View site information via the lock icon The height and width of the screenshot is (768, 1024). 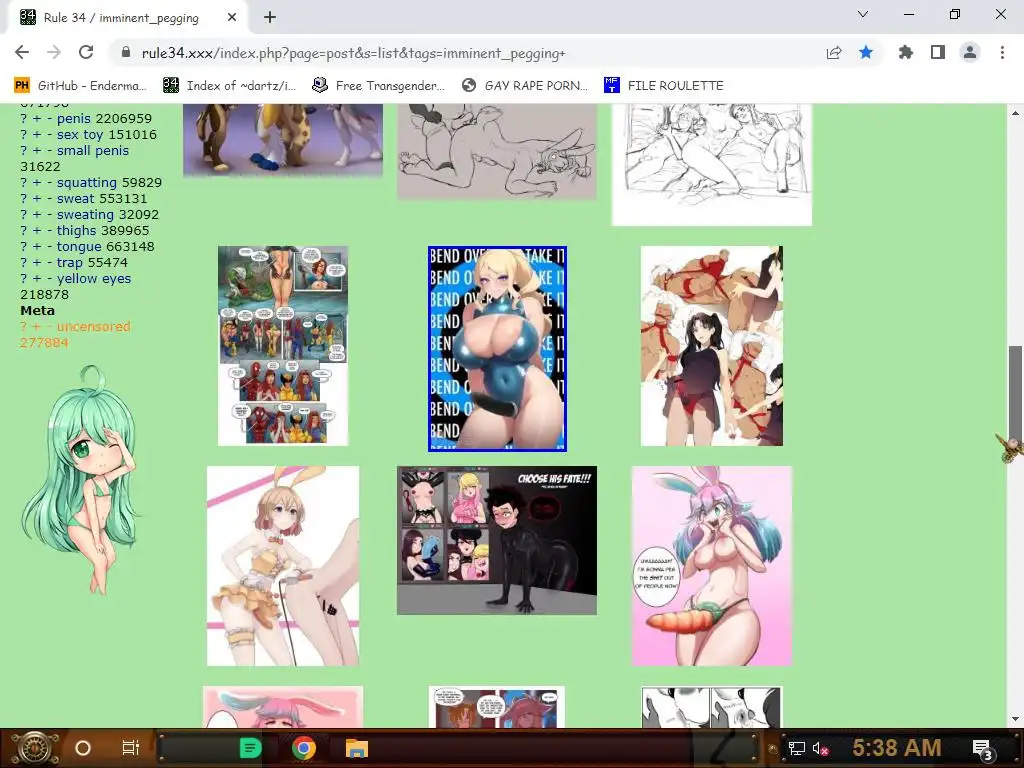point(126,53)
